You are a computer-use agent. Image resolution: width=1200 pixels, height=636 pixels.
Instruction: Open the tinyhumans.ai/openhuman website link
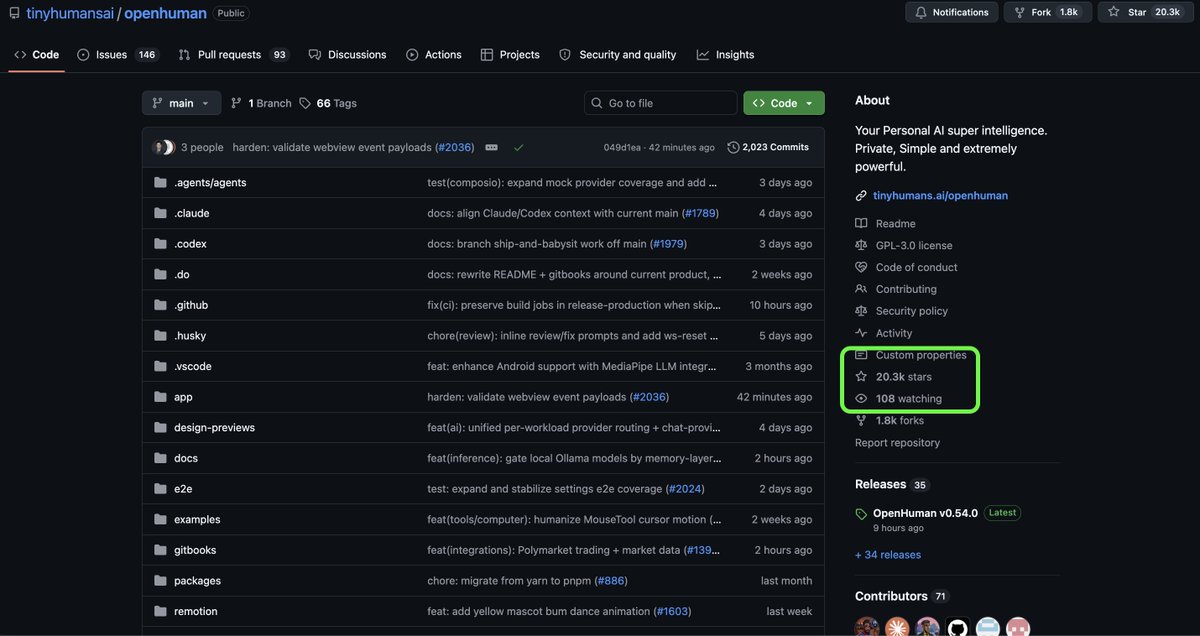pyautogui.click(x=940, y=196)
